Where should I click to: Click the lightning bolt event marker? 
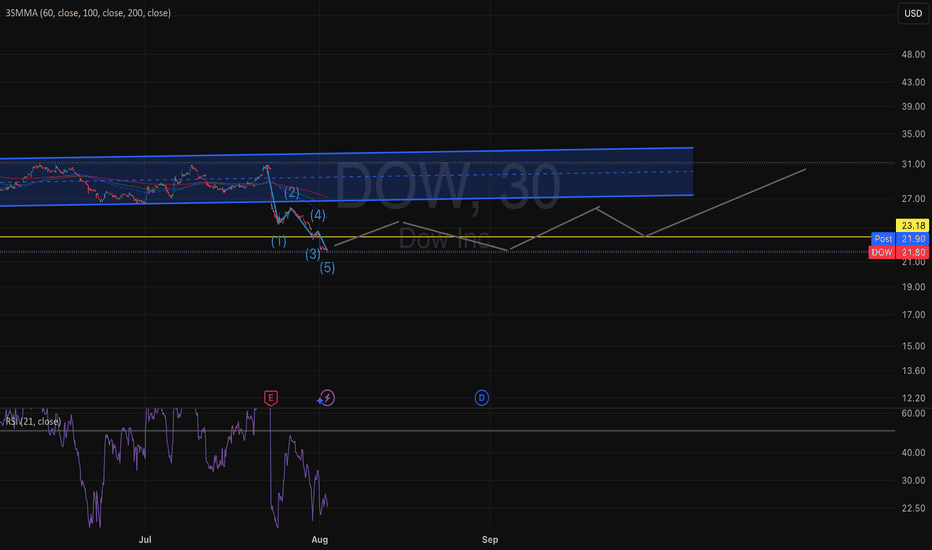coord(327,398)
